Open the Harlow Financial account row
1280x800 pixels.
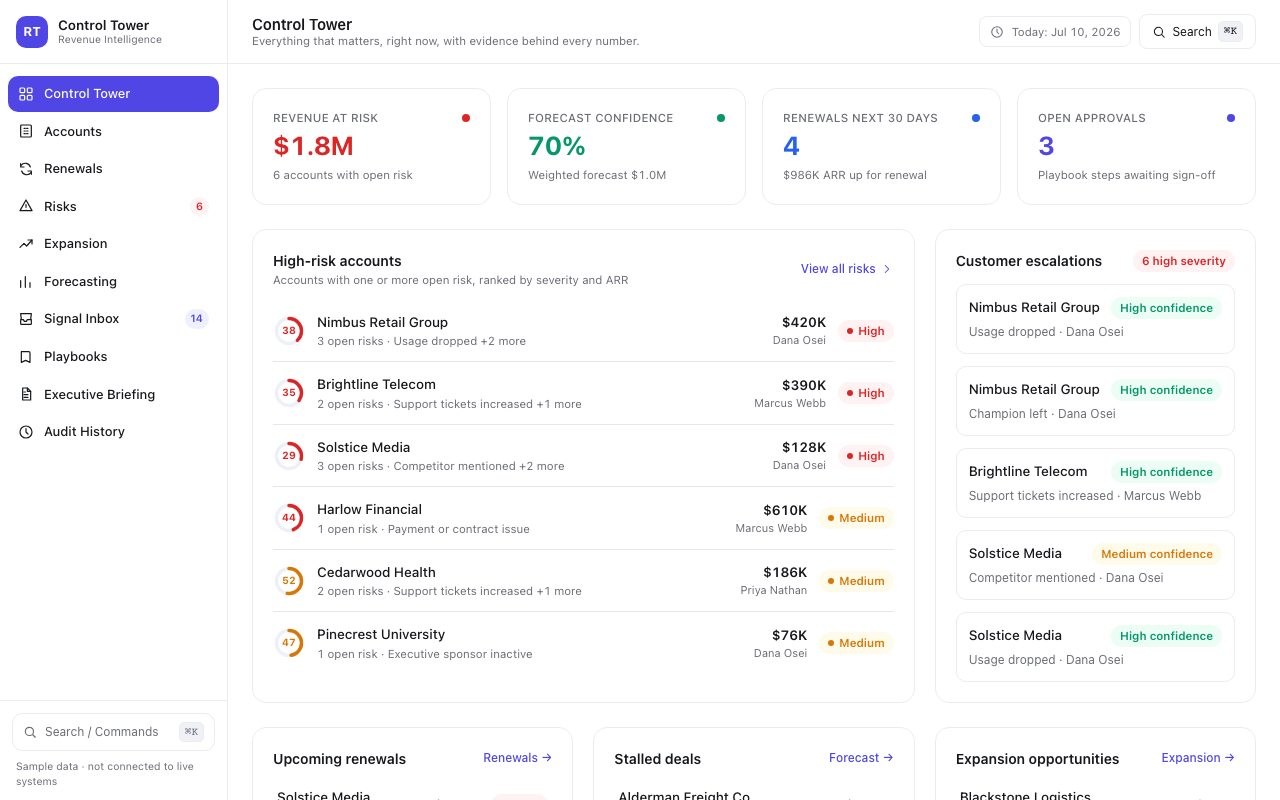pyautogui.click(x=583, y=518)
